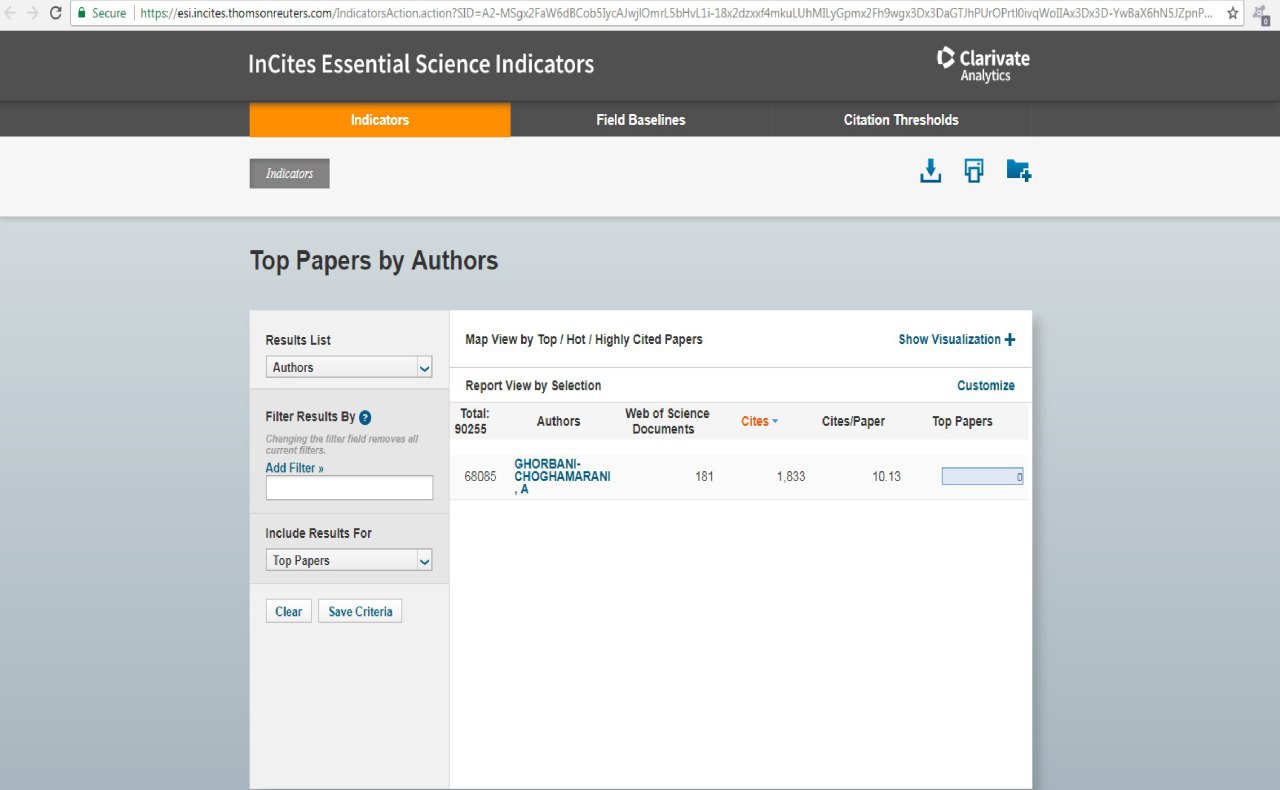Screen dimensions: 1280x790
Task: Click the Authors column header
Action: pos(558,421)
